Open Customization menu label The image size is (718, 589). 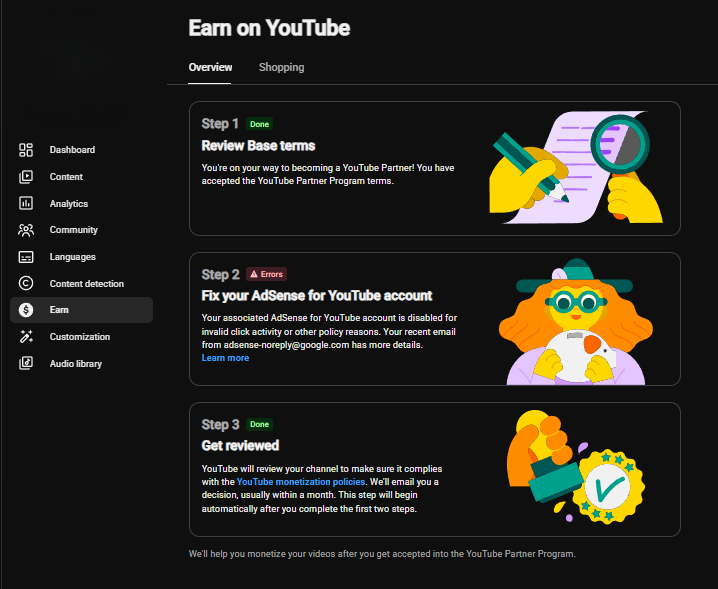pyautogui.click(x=80, y=337)
